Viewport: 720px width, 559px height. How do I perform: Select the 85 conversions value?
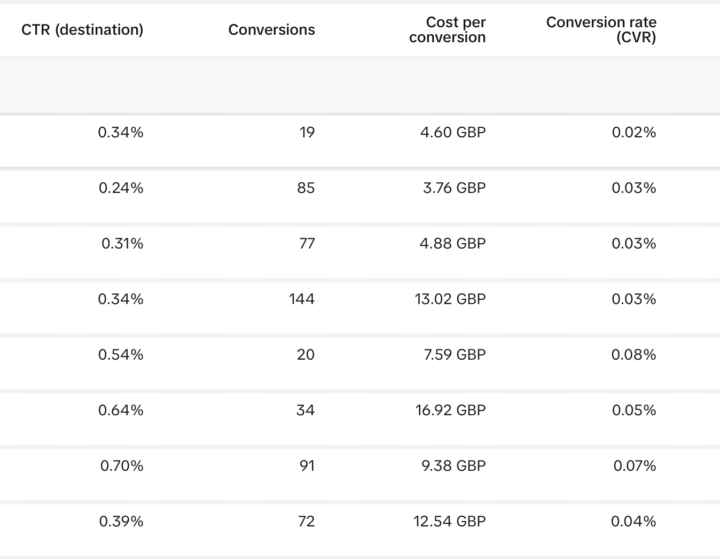click(x=306, y=188)
